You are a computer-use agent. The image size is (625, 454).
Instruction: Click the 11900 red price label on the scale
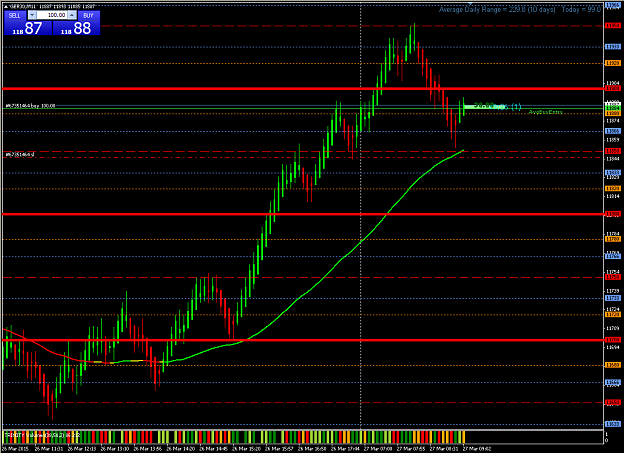click(x=613, y=88)
